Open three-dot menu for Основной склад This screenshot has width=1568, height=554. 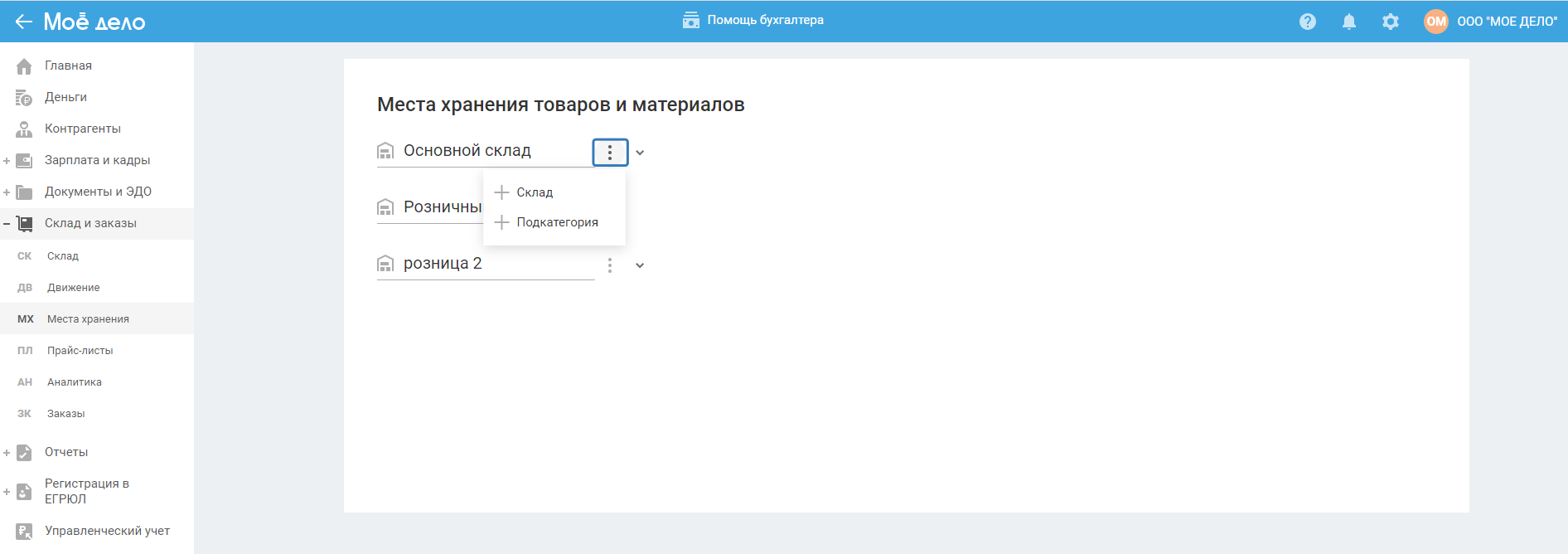click(610, 153)
